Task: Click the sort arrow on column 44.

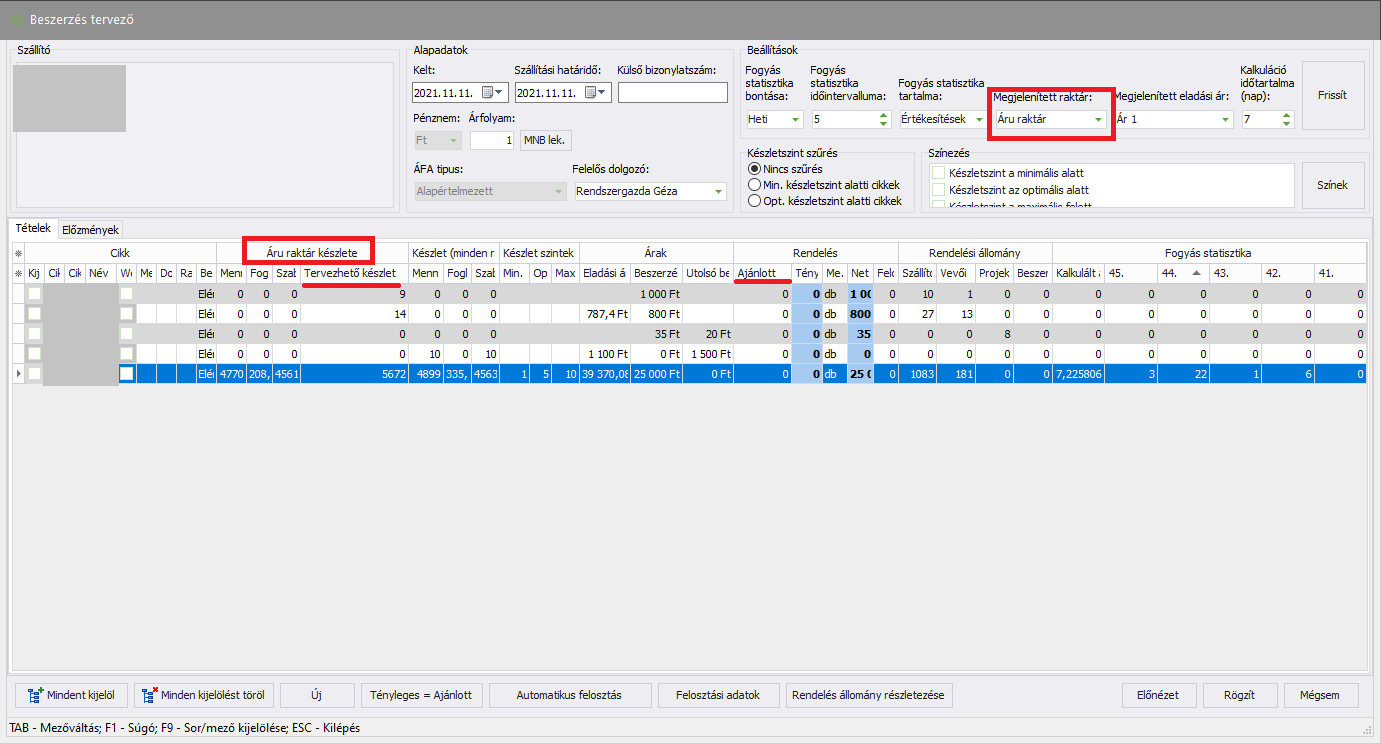Action: coord(1196,273)
